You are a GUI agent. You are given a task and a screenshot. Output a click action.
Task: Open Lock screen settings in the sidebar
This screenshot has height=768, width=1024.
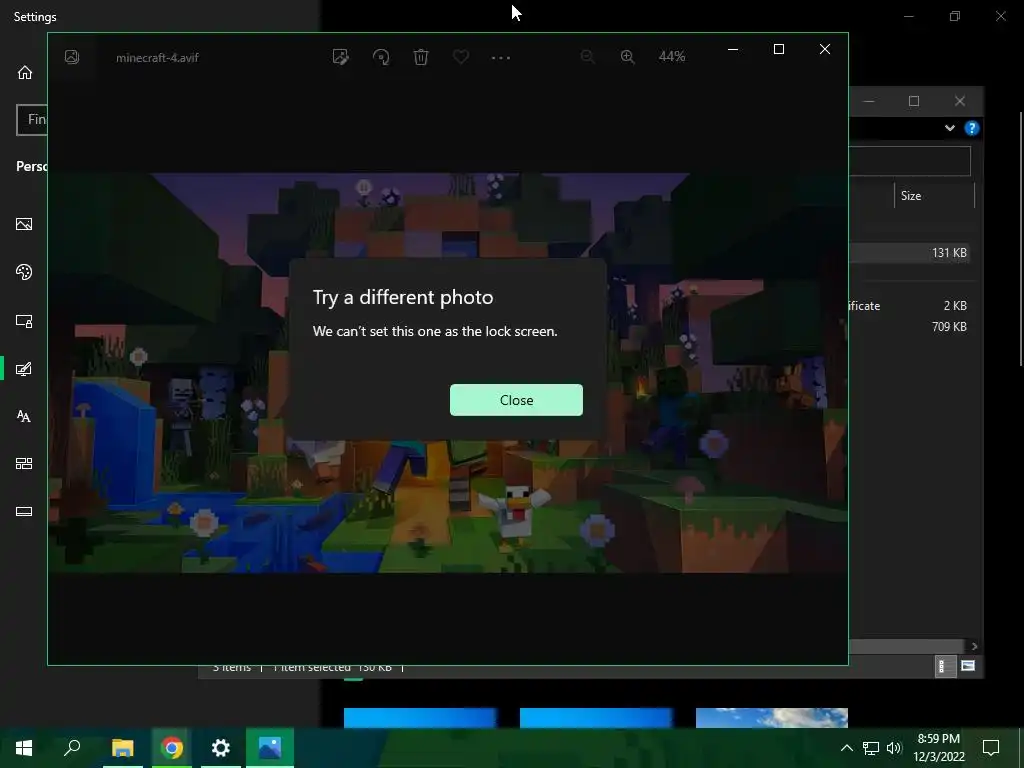pyautogui.click(x=24, y=321)
